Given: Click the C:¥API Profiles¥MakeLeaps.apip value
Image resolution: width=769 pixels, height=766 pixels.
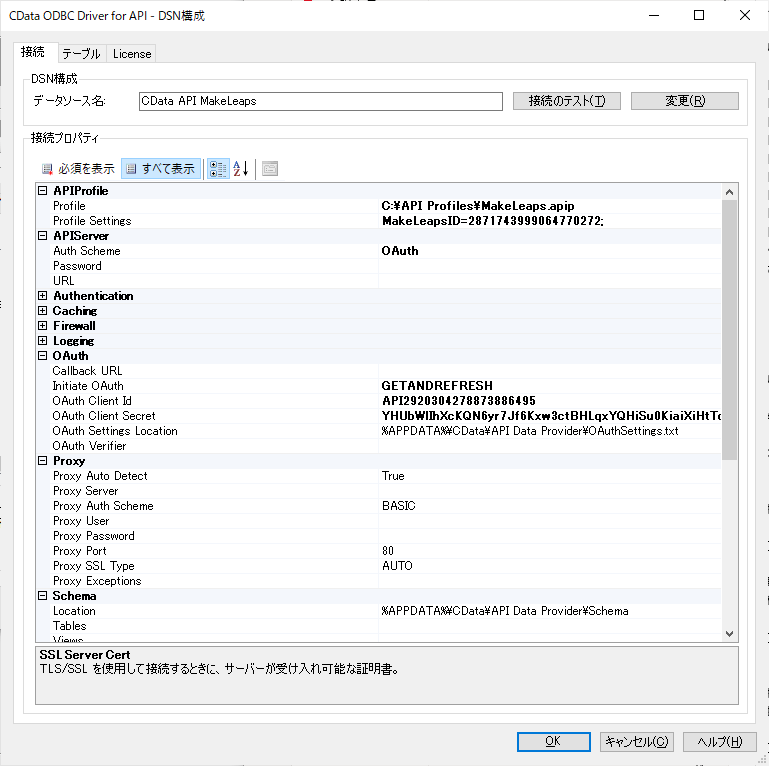Looking at the screenshot, I should [x=478, y=206].
